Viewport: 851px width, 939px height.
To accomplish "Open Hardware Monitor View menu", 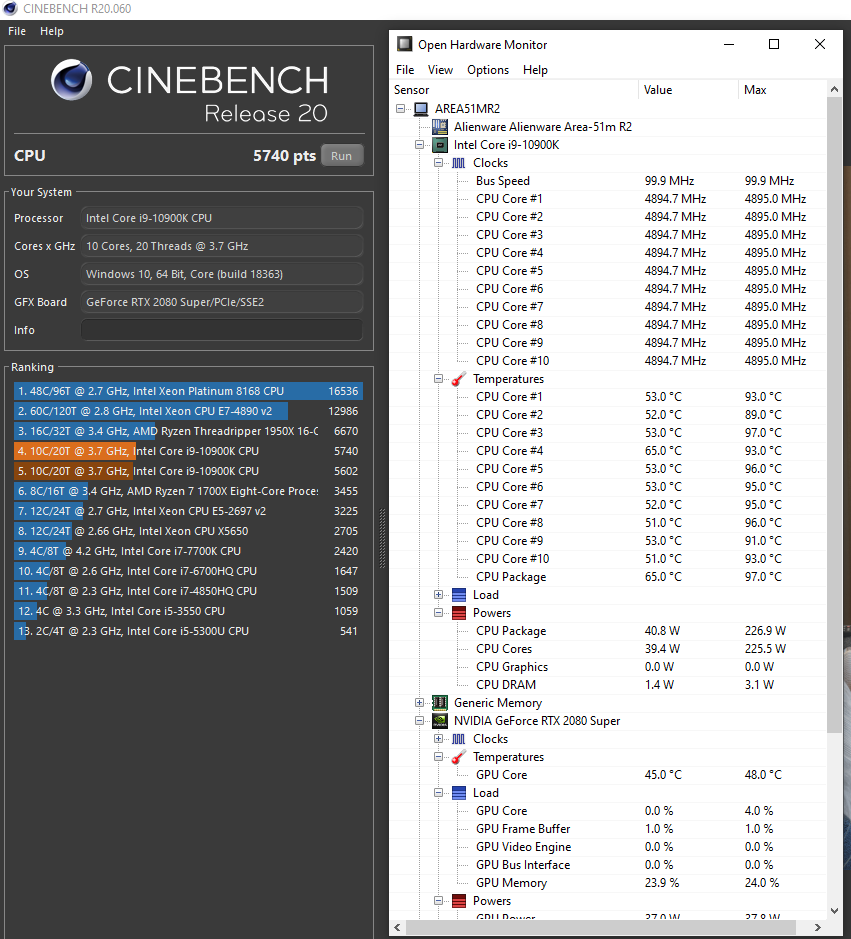I will [x=440, y=70].
